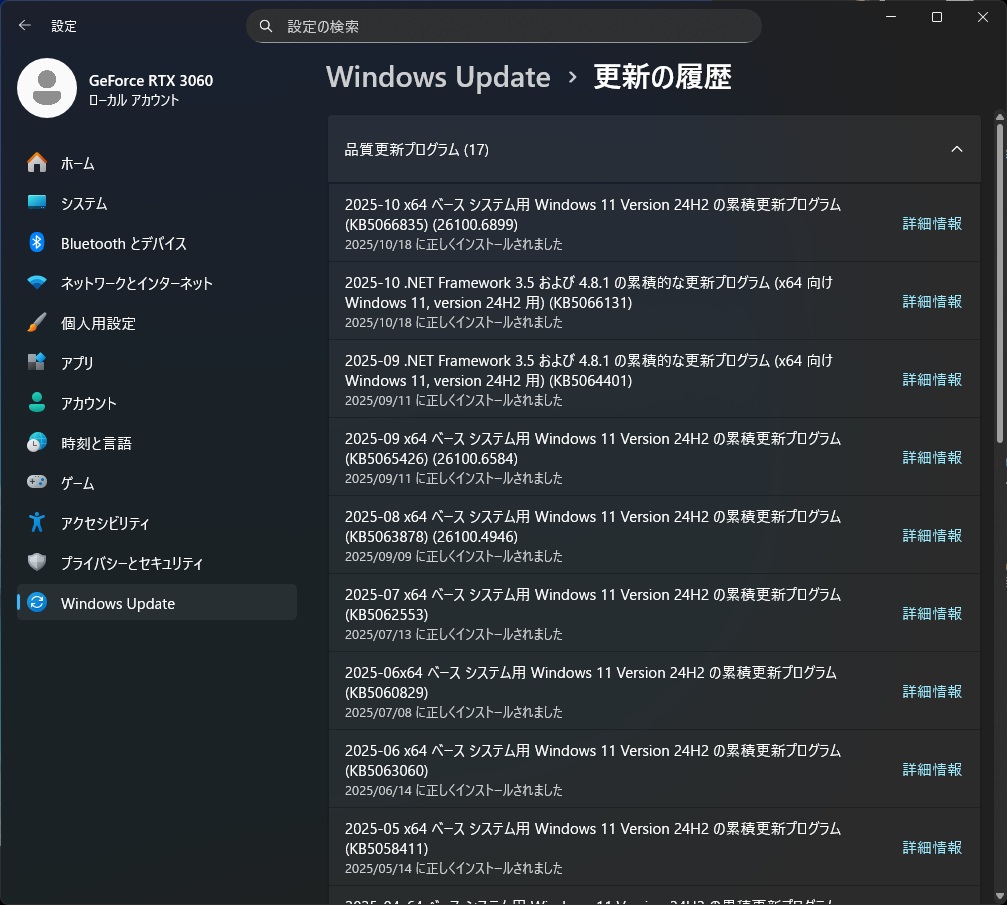1007x905 pixels.
Task: Click the 時刻と言語 globe clock icon
Action: tap(37, 443)
